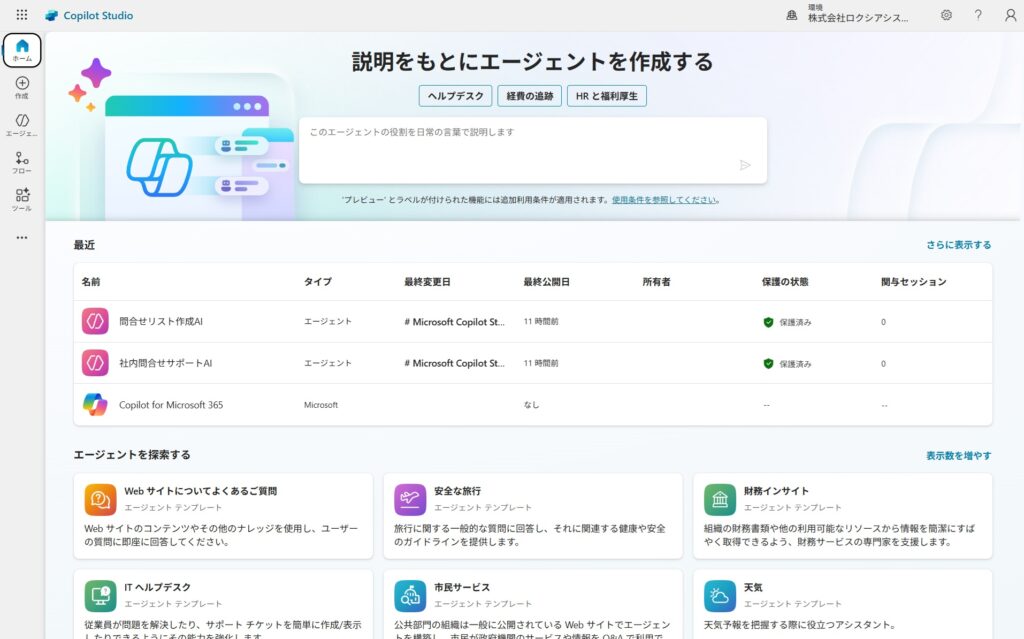
Task: Select the ヘルプデスク suggestion chip
Action: 455,96
